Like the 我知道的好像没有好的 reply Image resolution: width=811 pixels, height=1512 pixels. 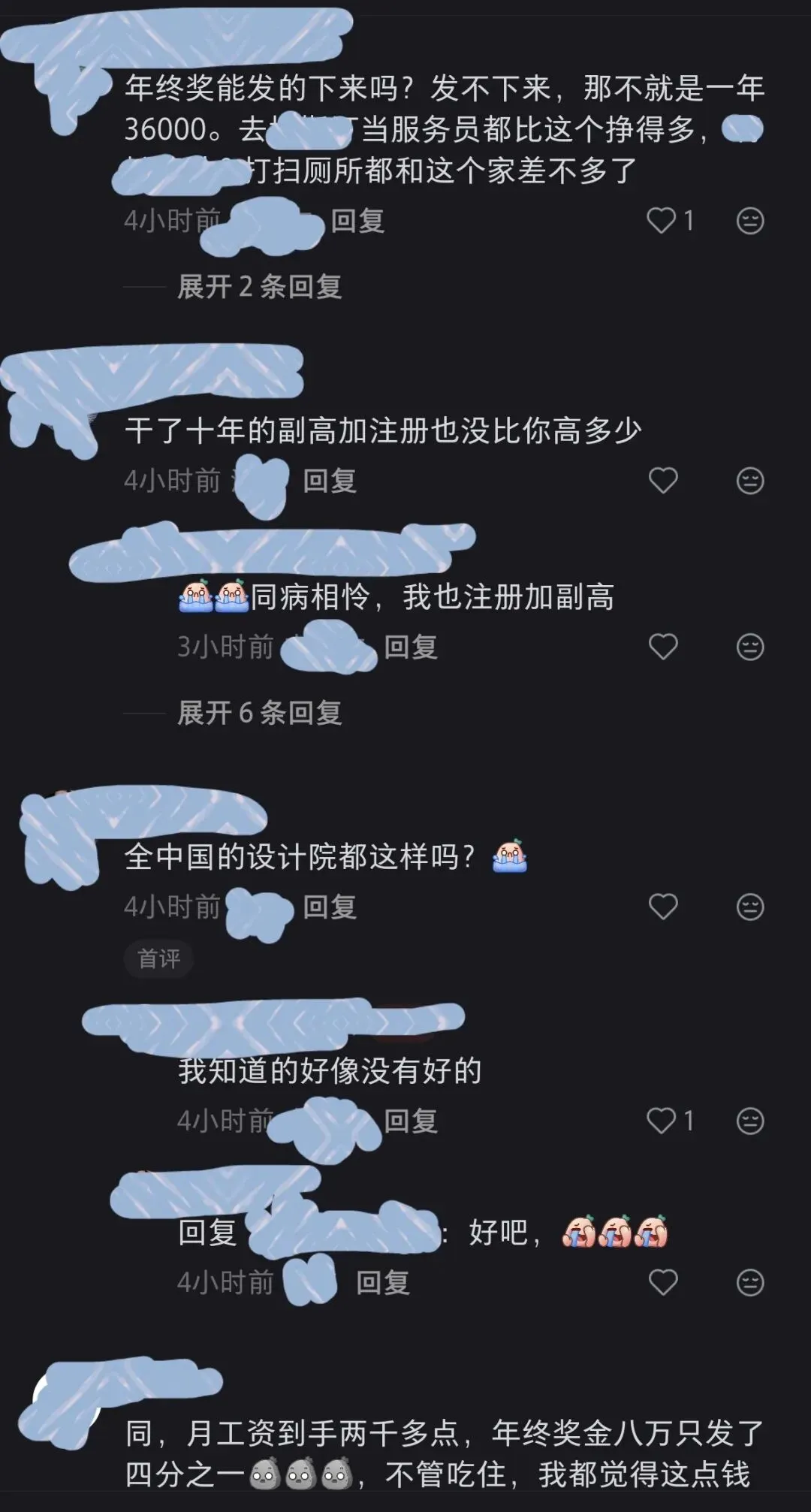coord(662,1121)
